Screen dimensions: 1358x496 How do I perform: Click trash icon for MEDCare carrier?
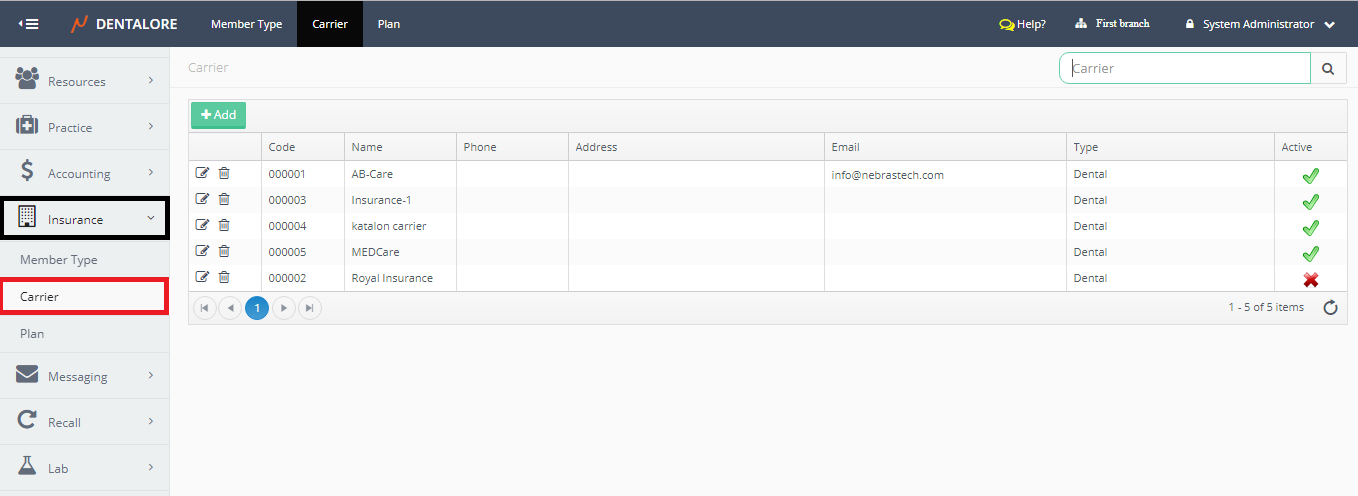click(224, 252)
